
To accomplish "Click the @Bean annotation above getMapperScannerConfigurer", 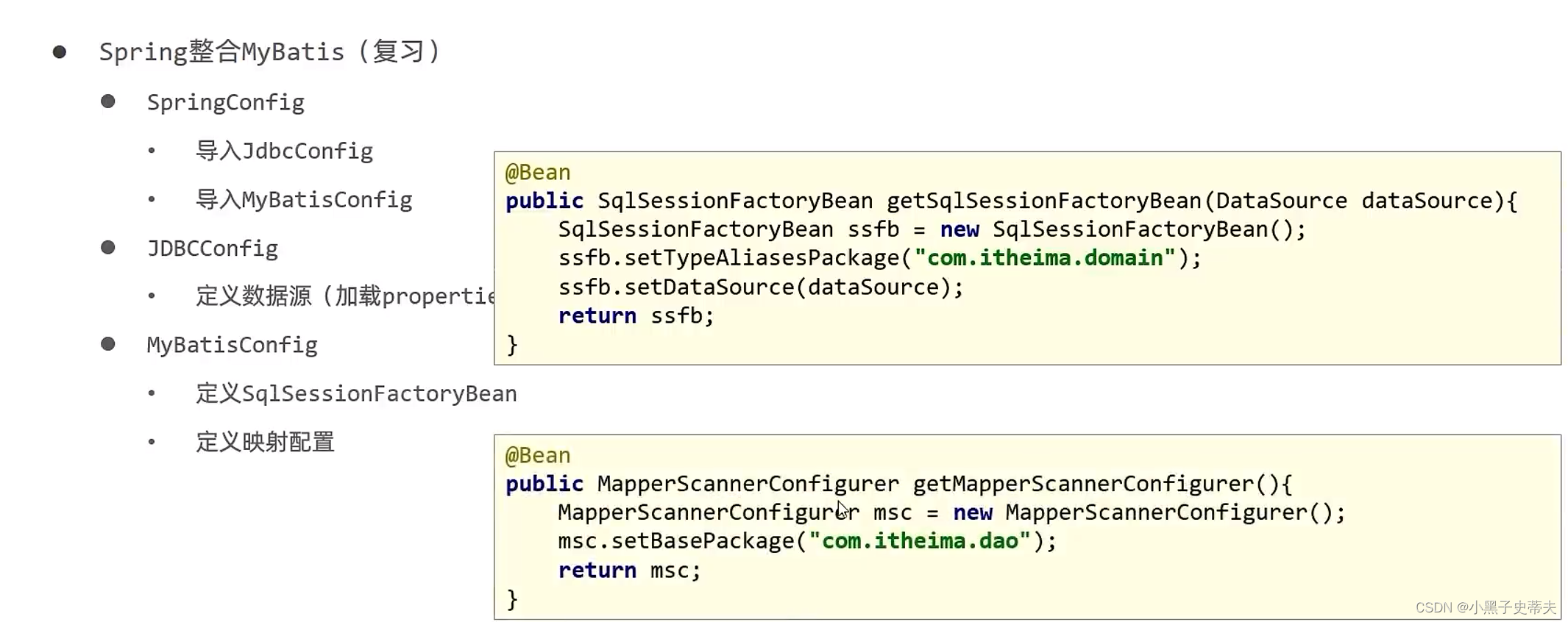I will [538, 456].
